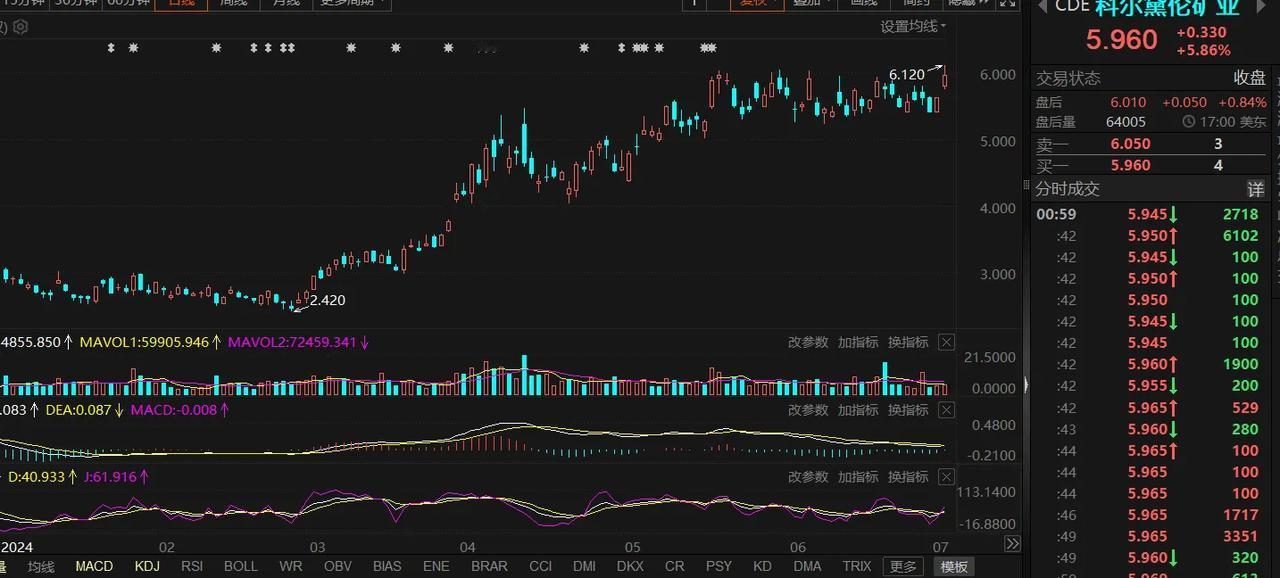Select the CCI indicator tab
The height and width of the screenshot is (578, 1280).
[540, 567]
